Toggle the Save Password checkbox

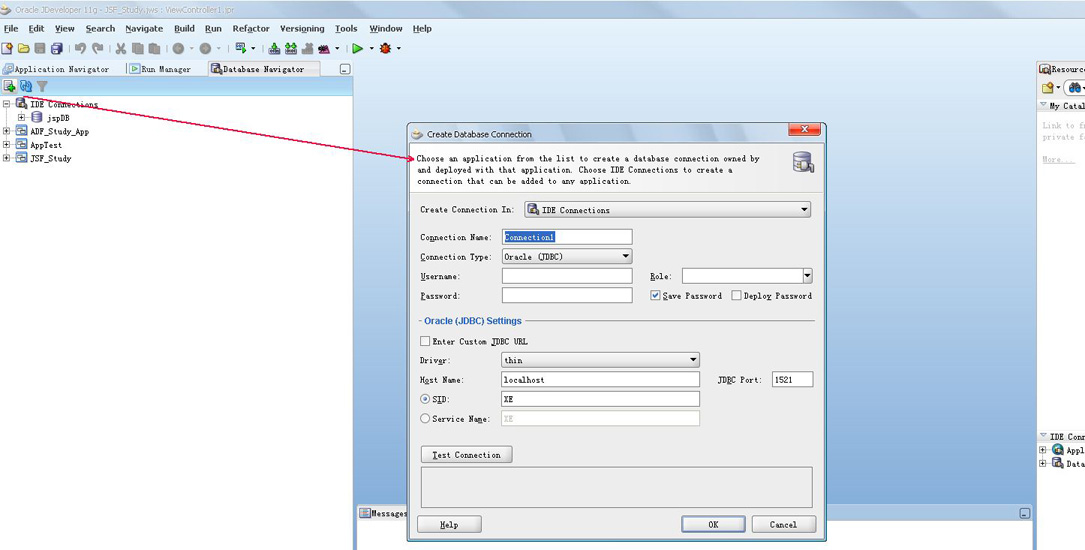coord(655,295)
